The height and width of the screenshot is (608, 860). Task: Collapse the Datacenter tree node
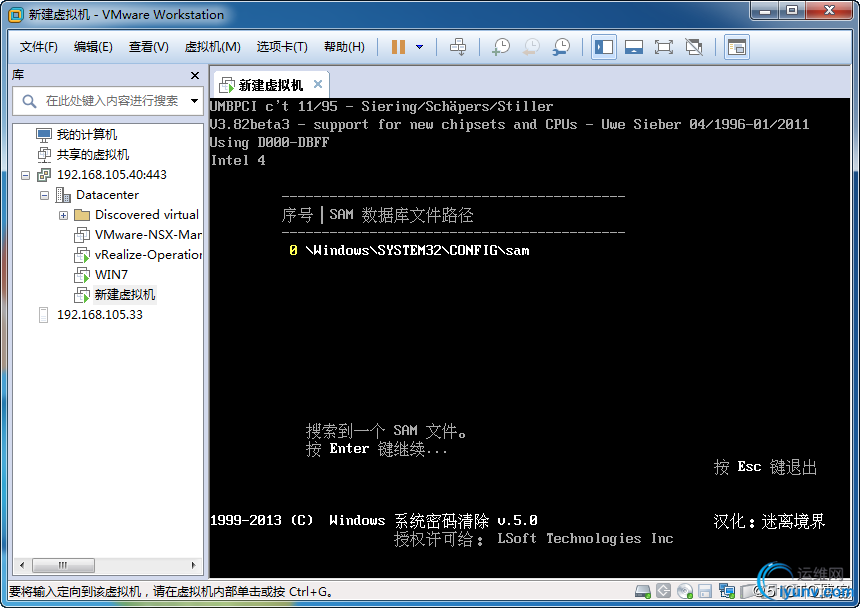44,195
